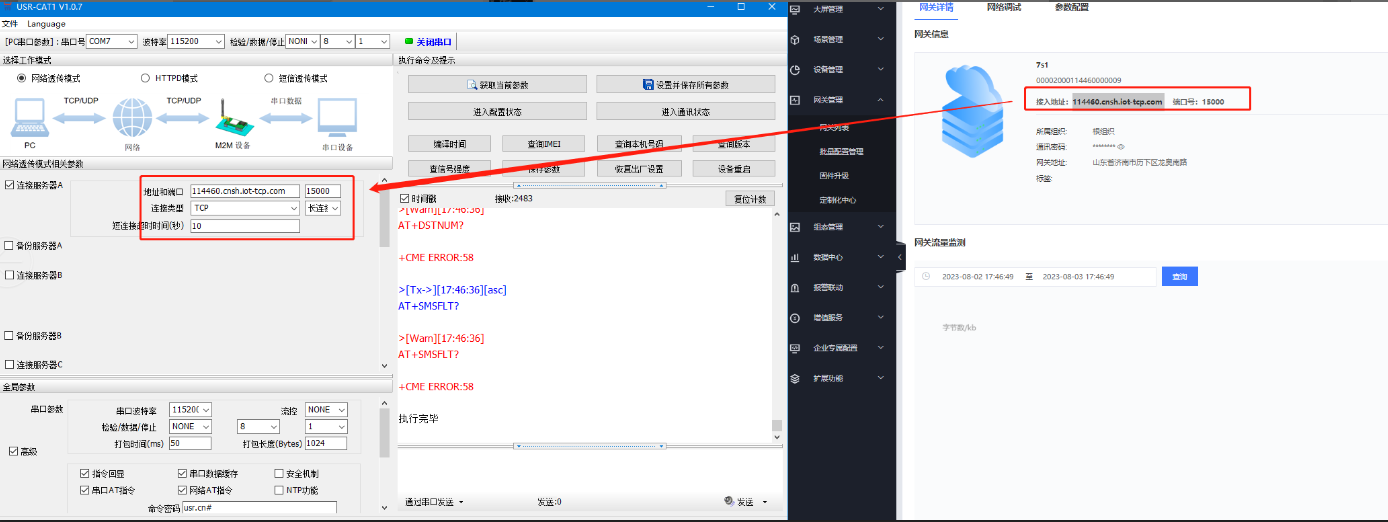Click the 设备管理 pie icon in sidebar

tap(795, 70)
